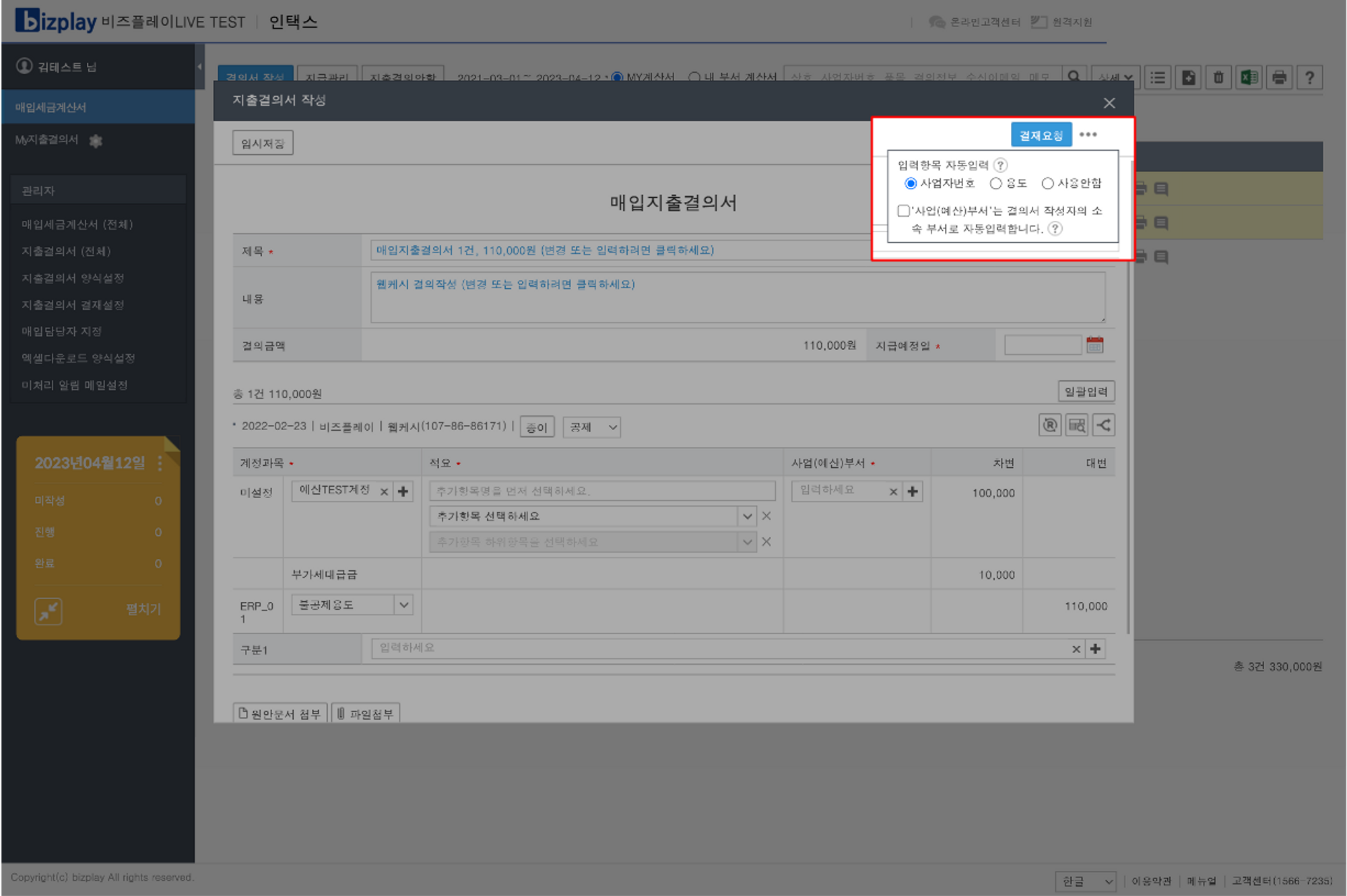Click the trash delete icon in toolbar
This screenshot has height=896, width=1347.
coord(1218,77)
